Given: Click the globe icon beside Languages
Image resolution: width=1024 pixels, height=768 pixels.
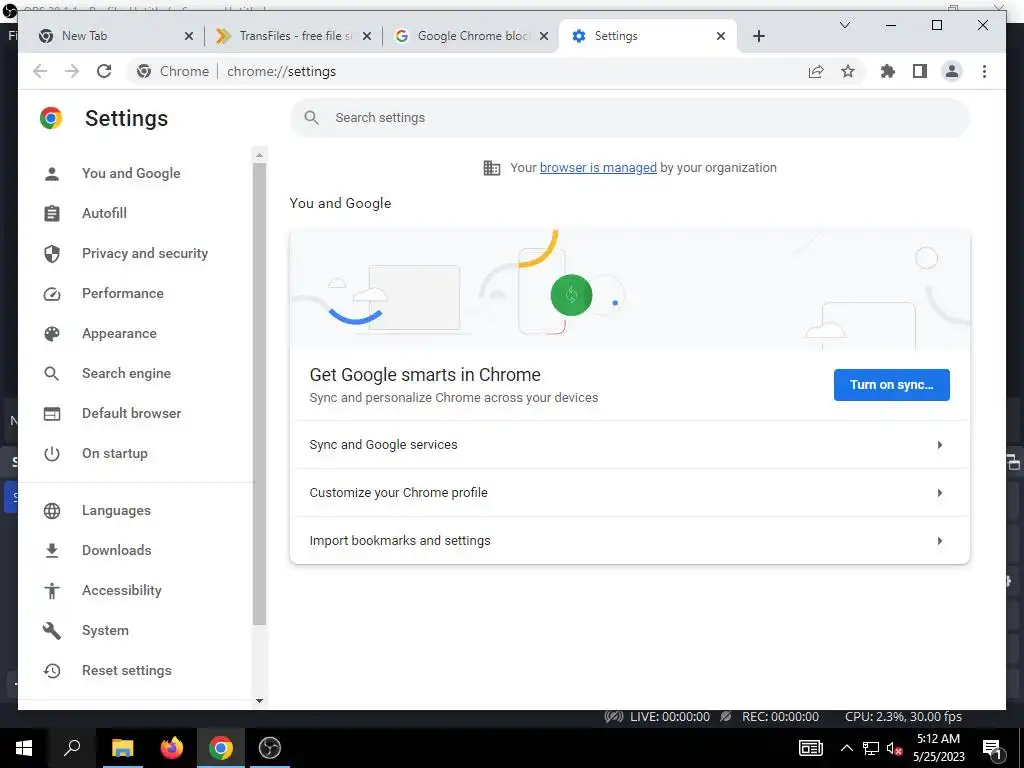Looking at the screenshot, I should (52, 511).
